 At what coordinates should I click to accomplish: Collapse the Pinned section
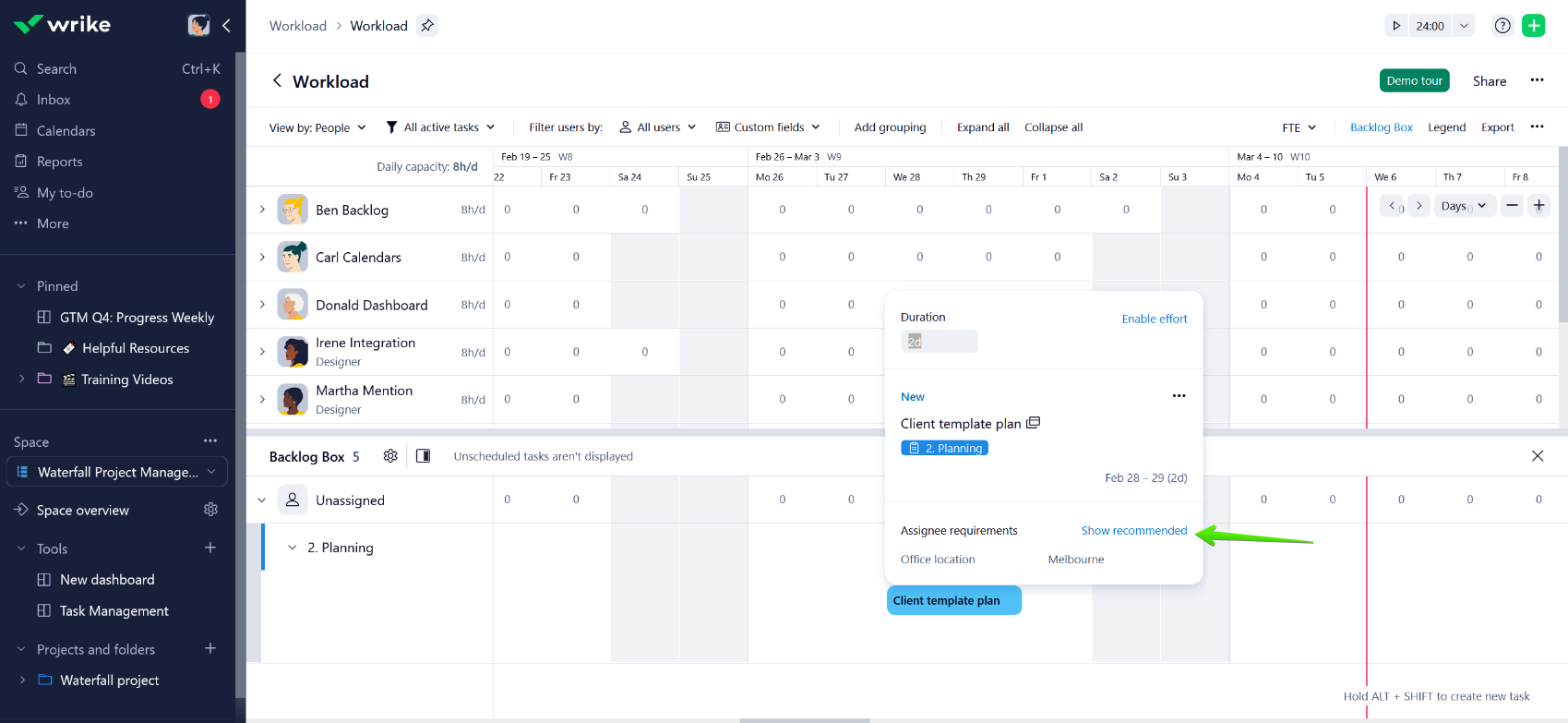coord(21,286)
